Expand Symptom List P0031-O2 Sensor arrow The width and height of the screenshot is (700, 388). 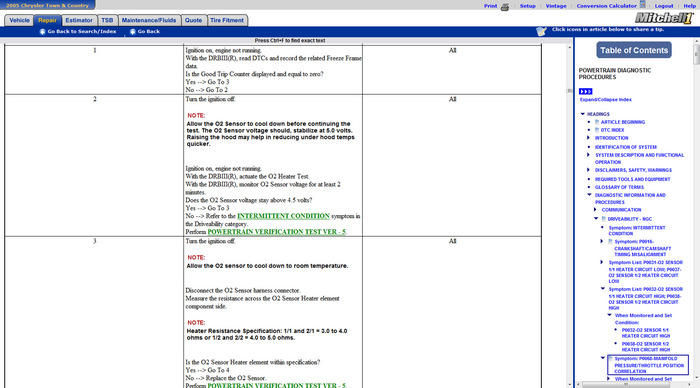pyautogui.click(x=602, y=262)
